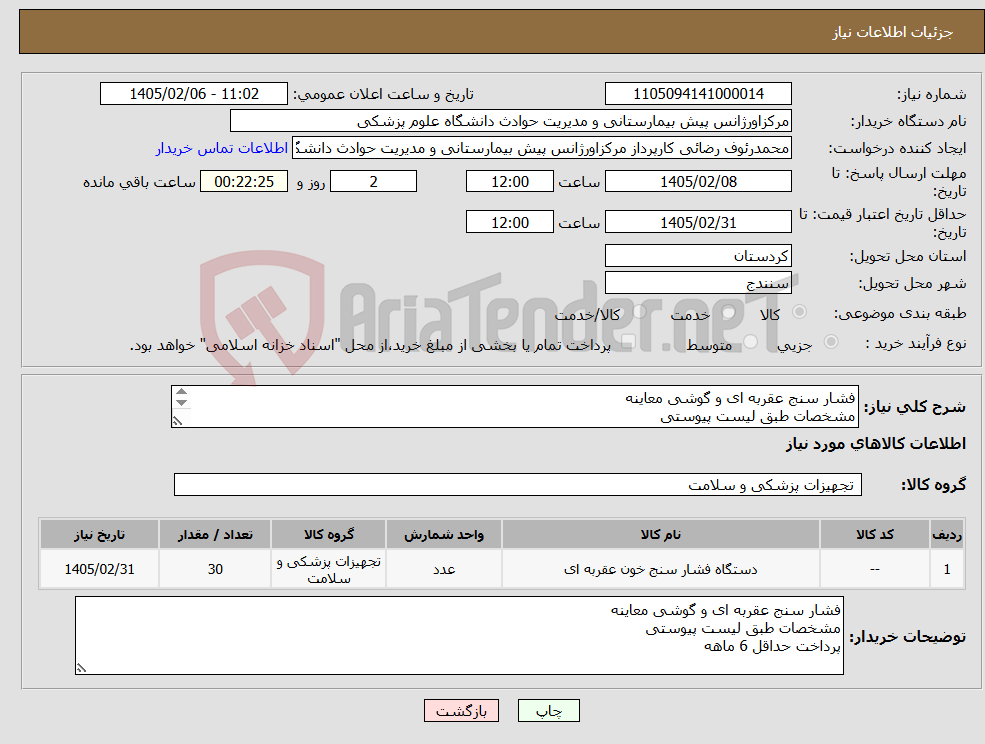Image resolution: width=985 pixels, height=744 pixels.
Task: Grab resize handle of توضیحات خریدار textarea
Action: point(82,669)
